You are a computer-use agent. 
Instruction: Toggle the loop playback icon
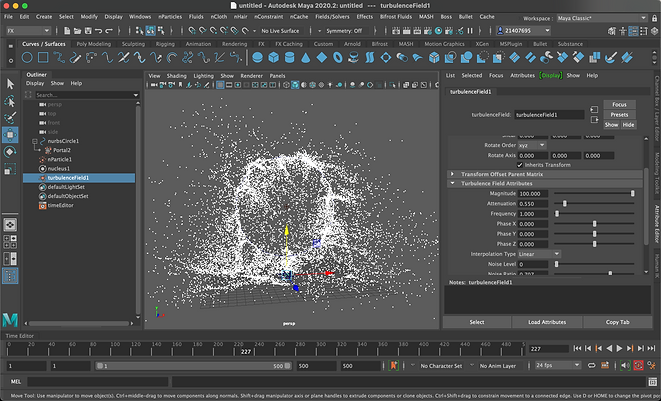tap(591, 366)
